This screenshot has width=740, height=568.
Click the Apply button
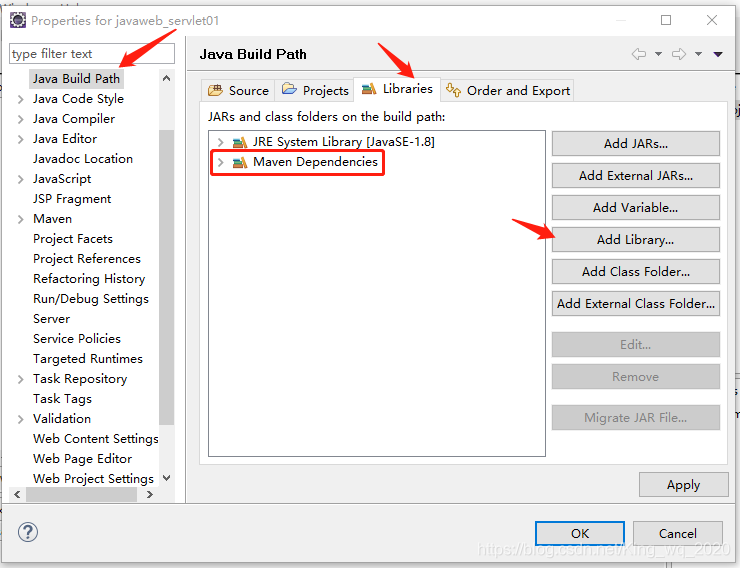pyautogui.click(x=683, y=484)
